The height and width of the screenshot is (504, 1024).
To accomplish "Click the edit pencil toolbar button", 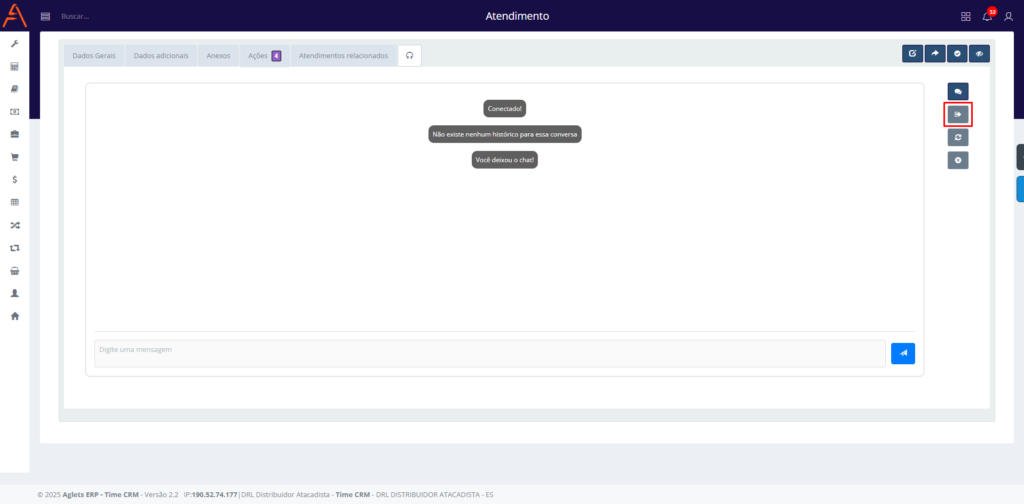I will click(912, 54).
